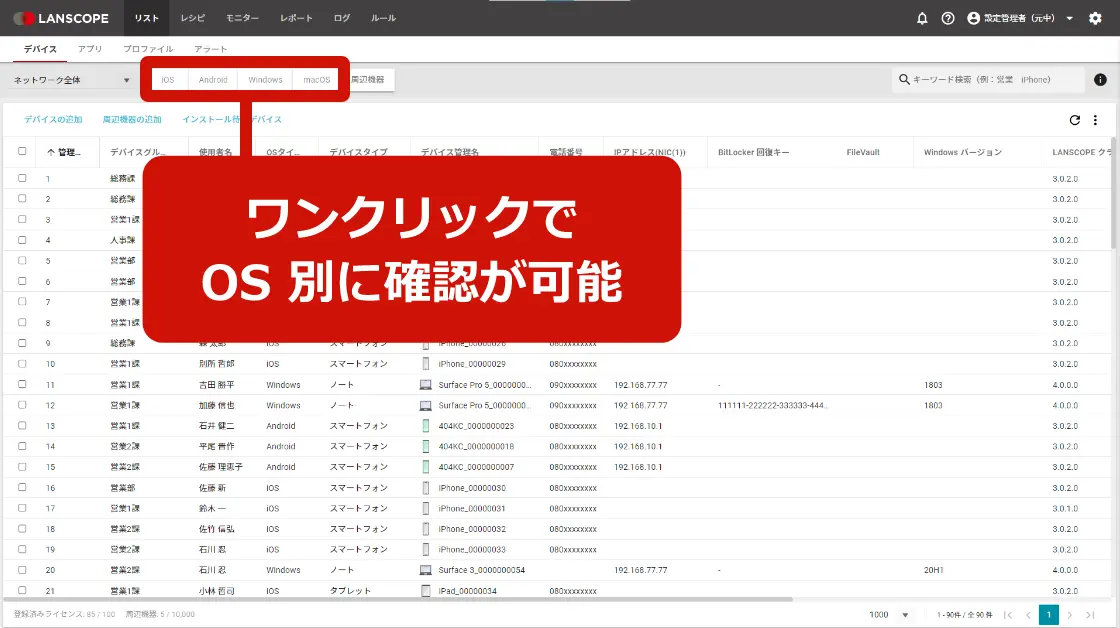1120x628 pixels.
Task: Click the LANSCOPE logo
Action: [61, 19]
